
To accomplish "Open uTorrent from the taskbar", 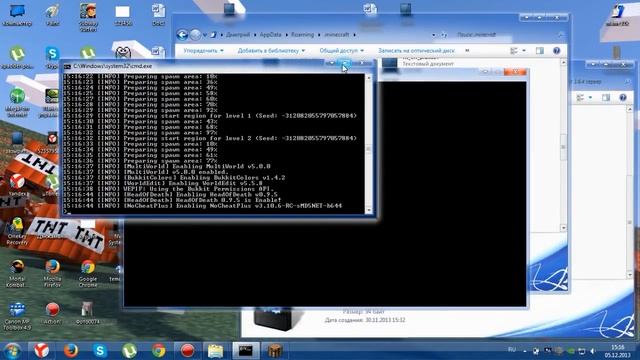I will click(x=129, y=351).
